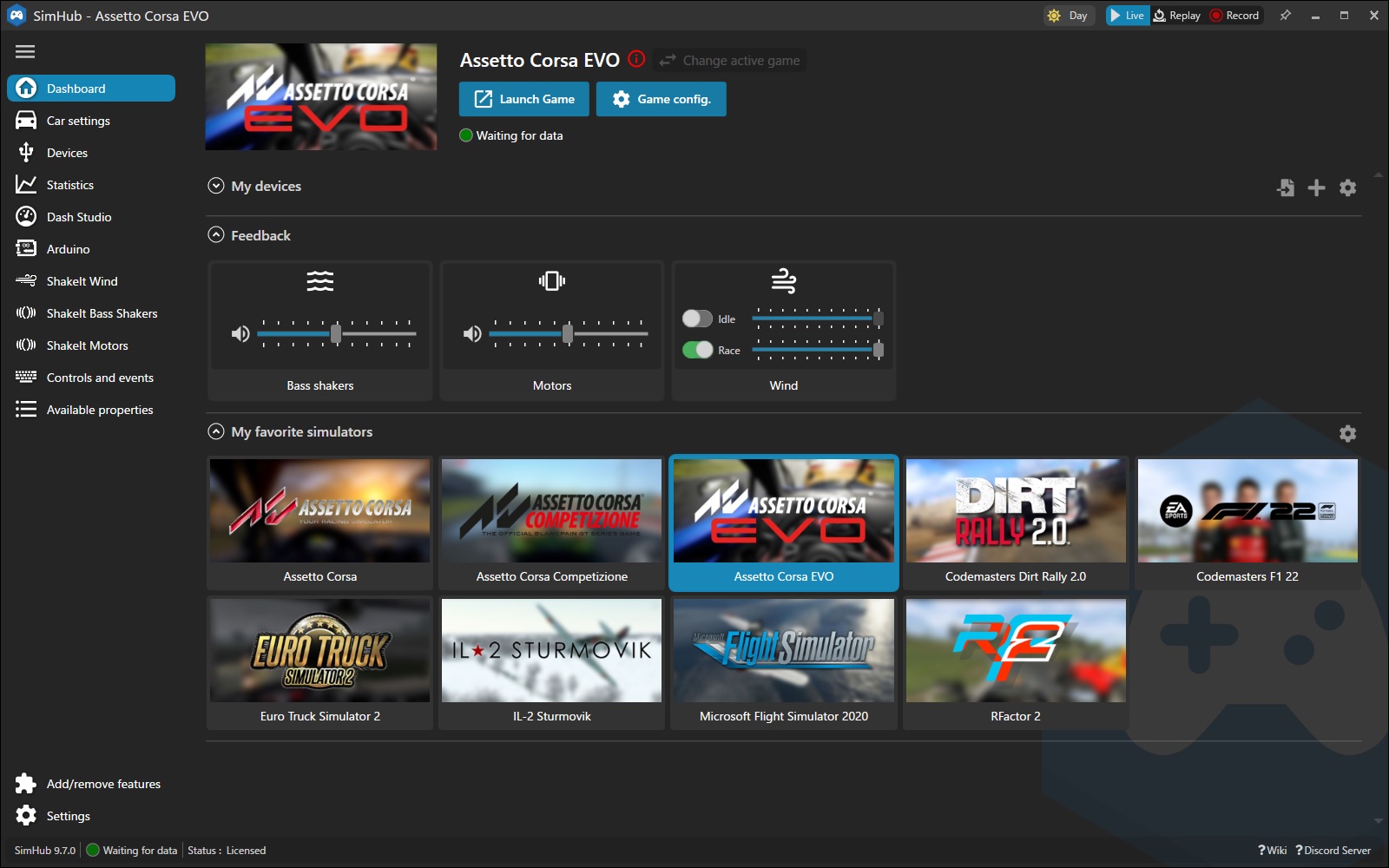The height and width of the screenshot is (868, 1389).
Task: Mute the Motors speaker icon
Action: tap(472, 334)
